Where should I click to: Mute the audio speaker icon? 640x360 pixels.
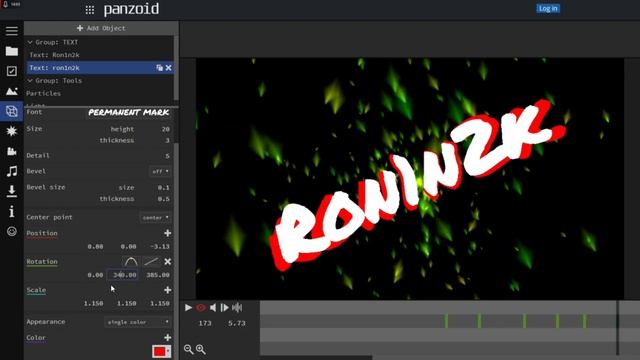point(213,308)
